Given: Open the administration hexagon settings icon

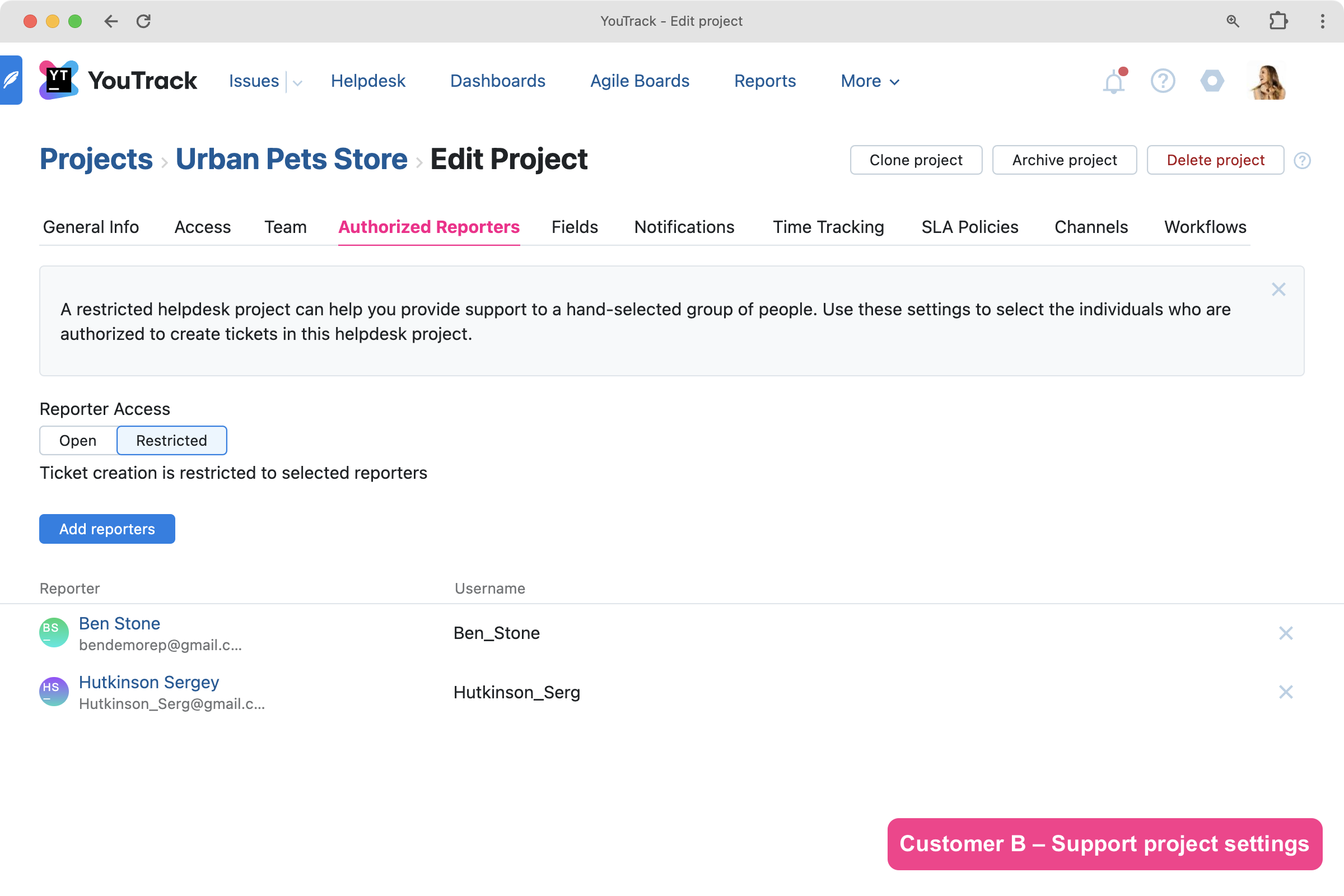Looking at the screenshot, I should pos(1212,81).
